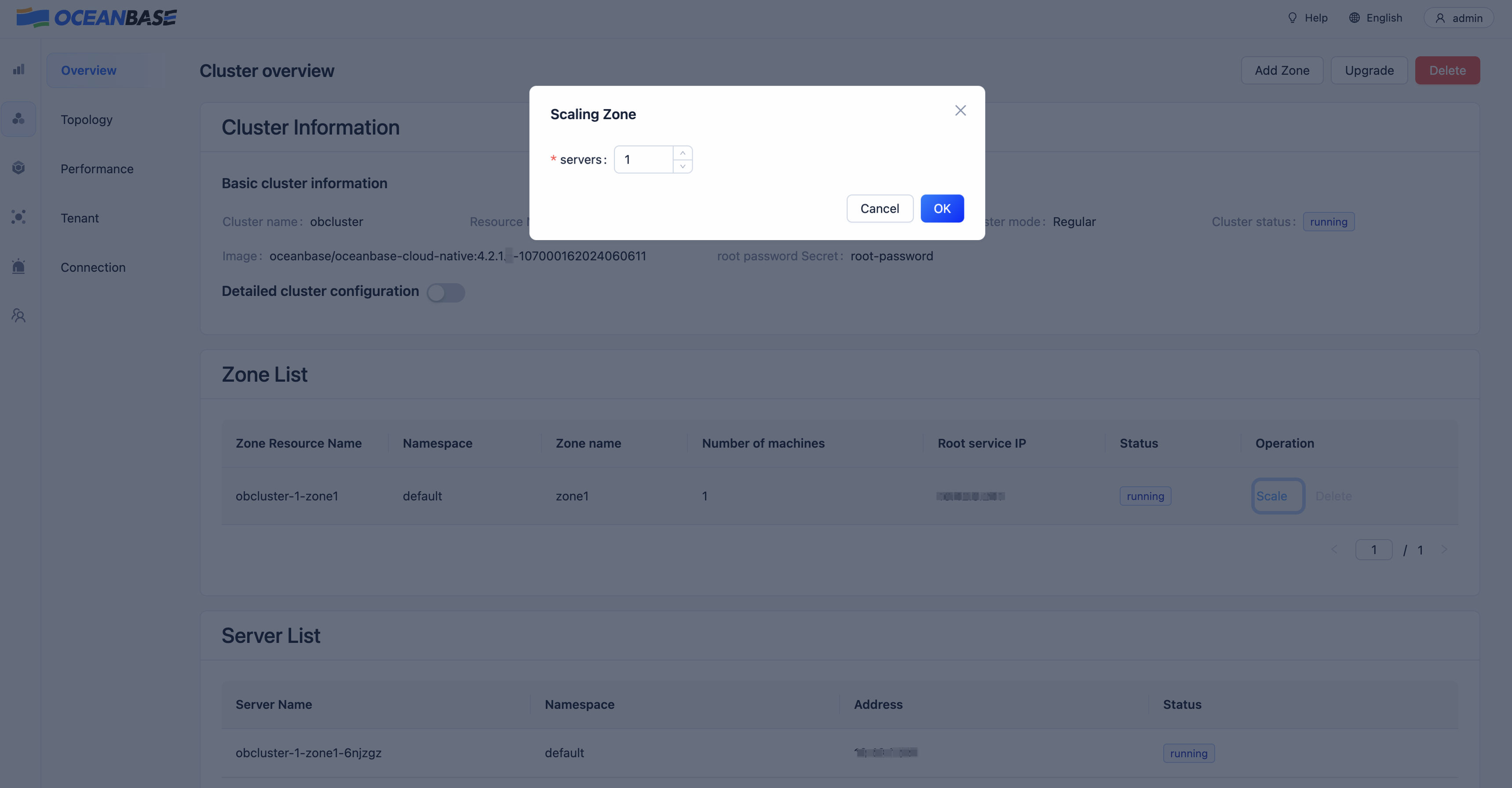1512x788 pixels.
Task: Click the admin user avatar icon
Action: (1440, 19)
